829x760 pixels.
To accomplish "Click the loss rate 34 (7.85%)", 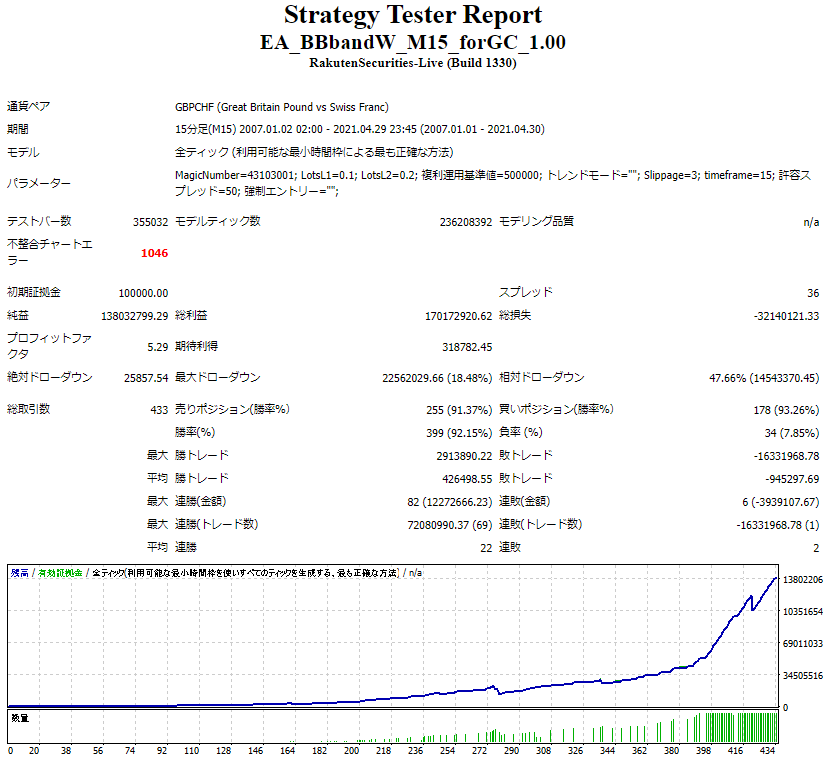I will point(792,433).
